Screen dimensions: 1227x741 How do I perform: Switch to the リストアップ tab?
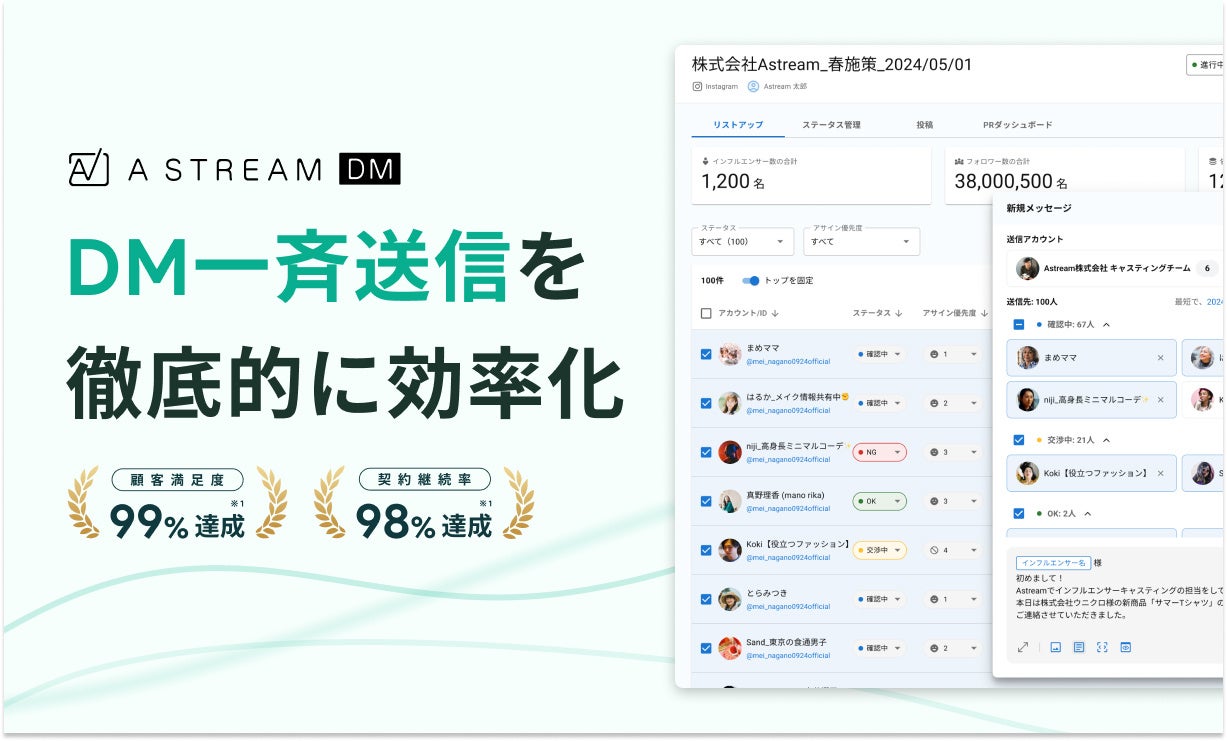point(738,125)
